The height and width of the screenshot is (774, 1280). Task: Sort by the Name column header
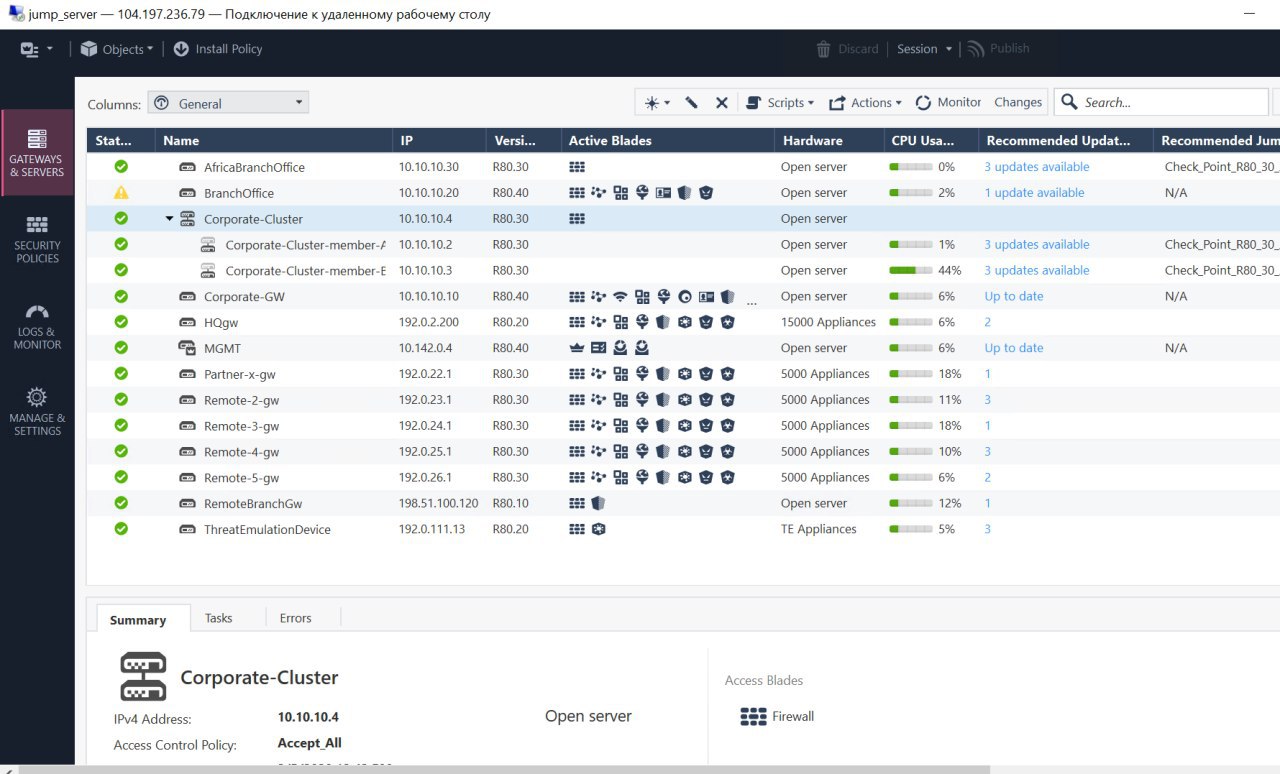click(x=274, y=141)
